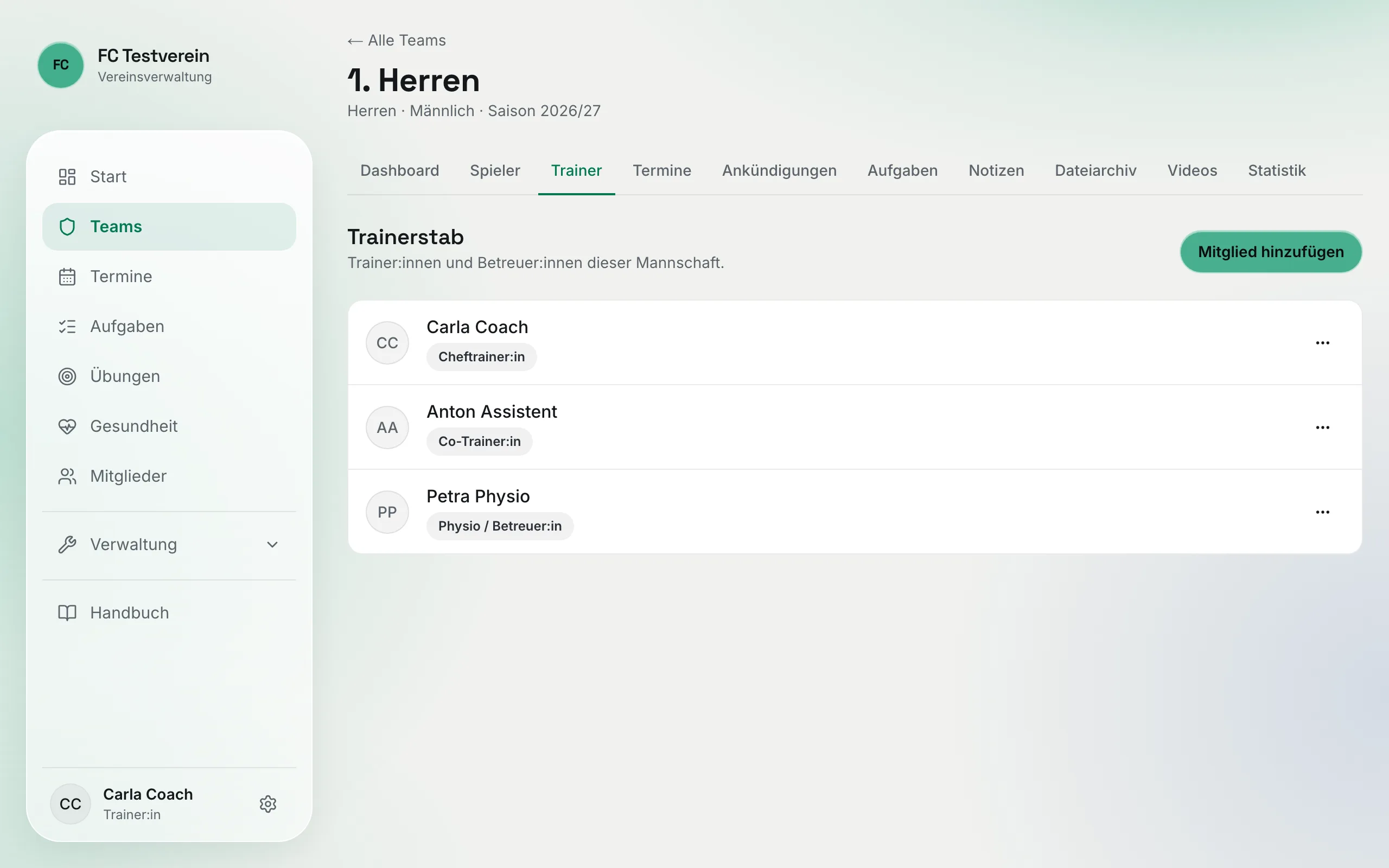Open Handbuch in the sidebar
The height and width of the screenshot is (868, 1389).
(169, 613)
